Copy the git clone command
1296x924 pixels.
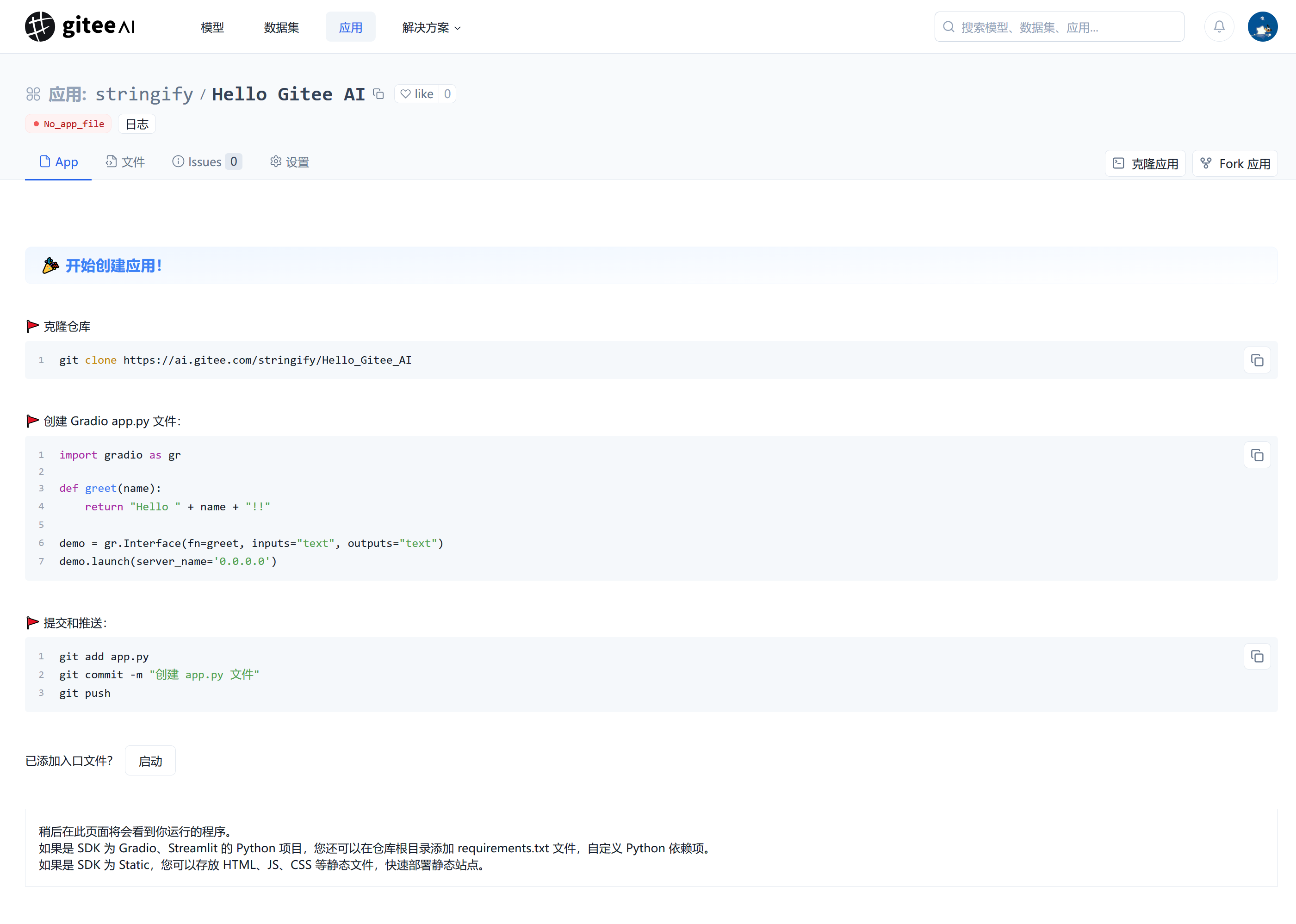click(x=1257, y=360)
